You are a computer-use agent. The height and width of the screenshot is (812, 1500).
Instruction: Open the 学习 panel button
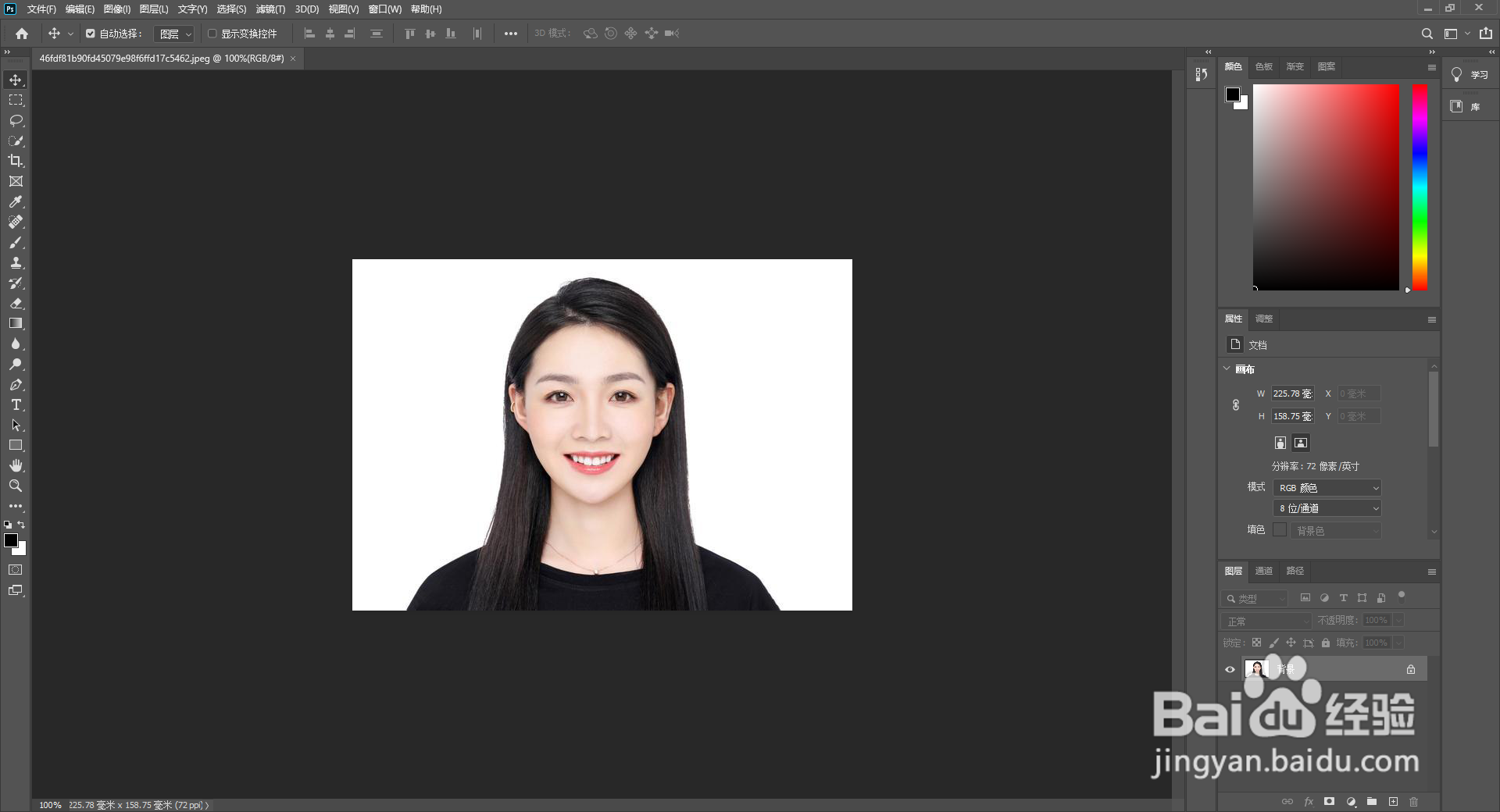[x=1469, y=75]
